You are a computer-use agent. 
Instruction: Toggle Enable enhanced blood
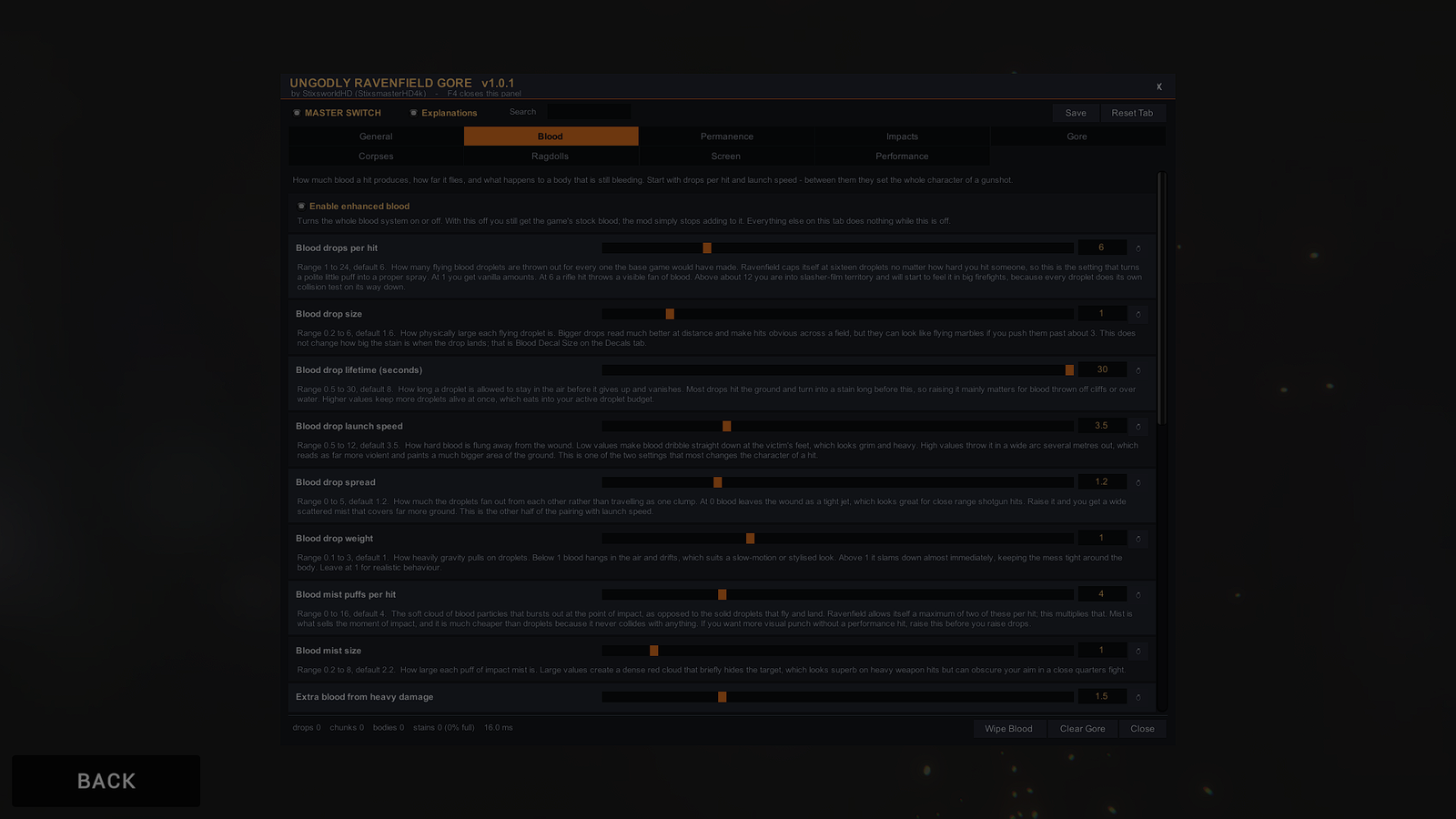tap(354, 207)
